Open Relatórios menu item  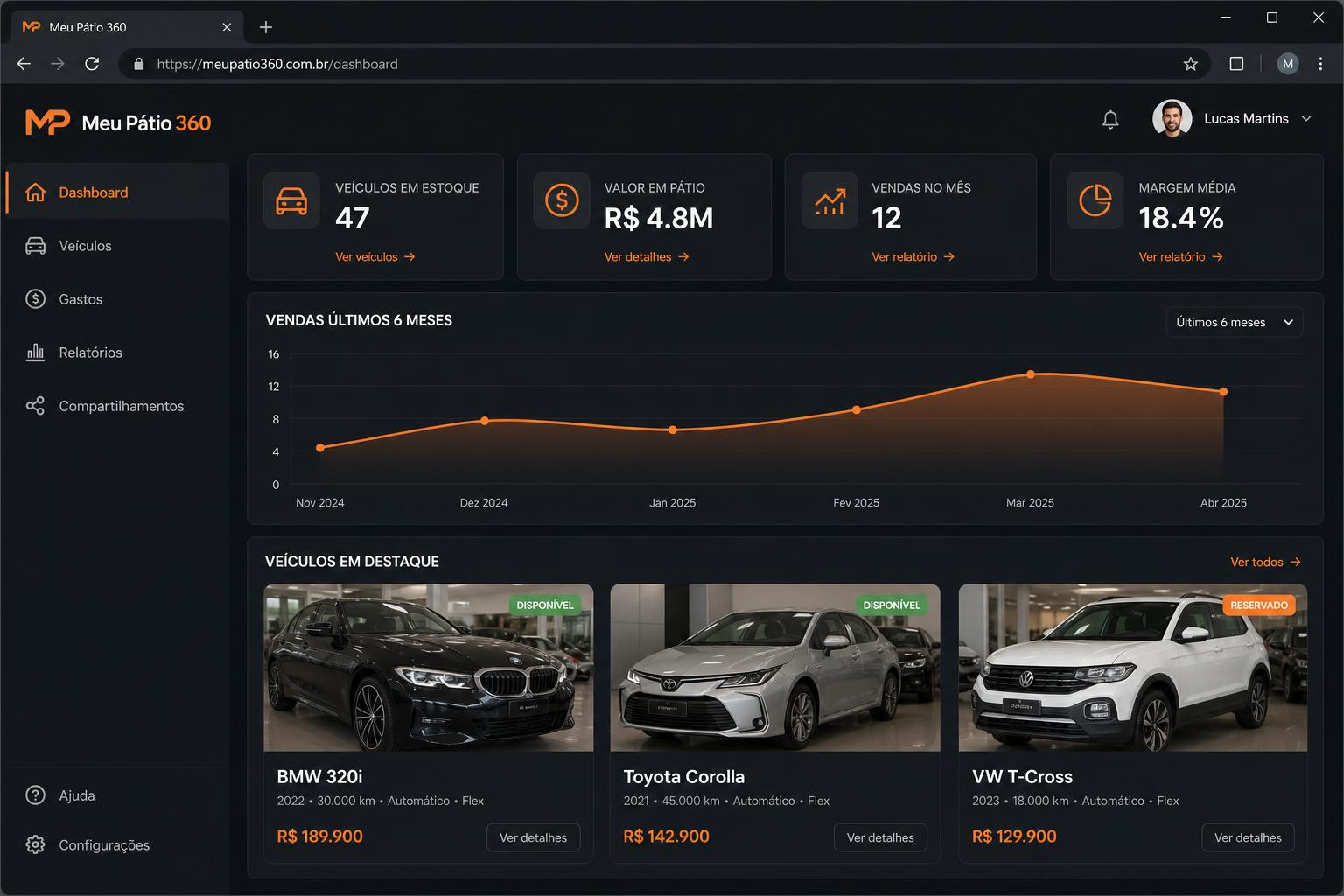click(x=115, y=353)
